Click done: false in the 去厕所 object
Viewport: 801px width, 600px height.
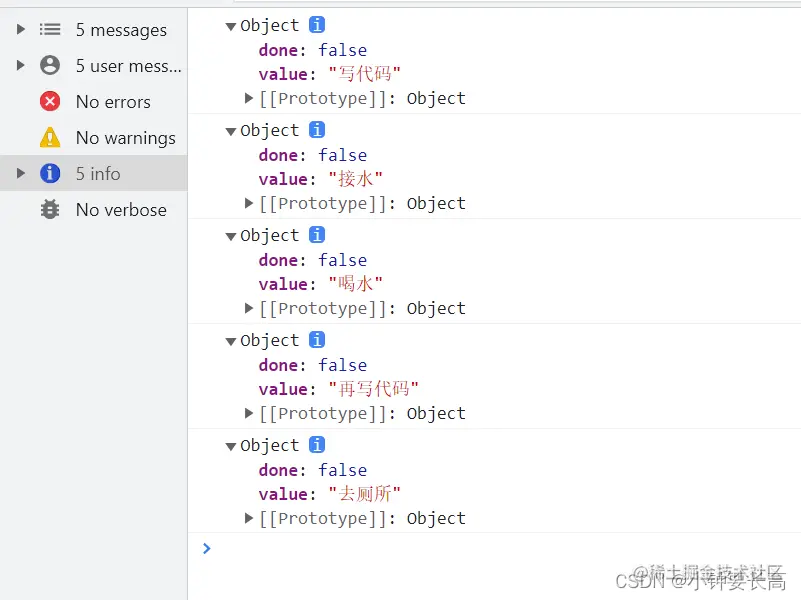click(313, 470)
